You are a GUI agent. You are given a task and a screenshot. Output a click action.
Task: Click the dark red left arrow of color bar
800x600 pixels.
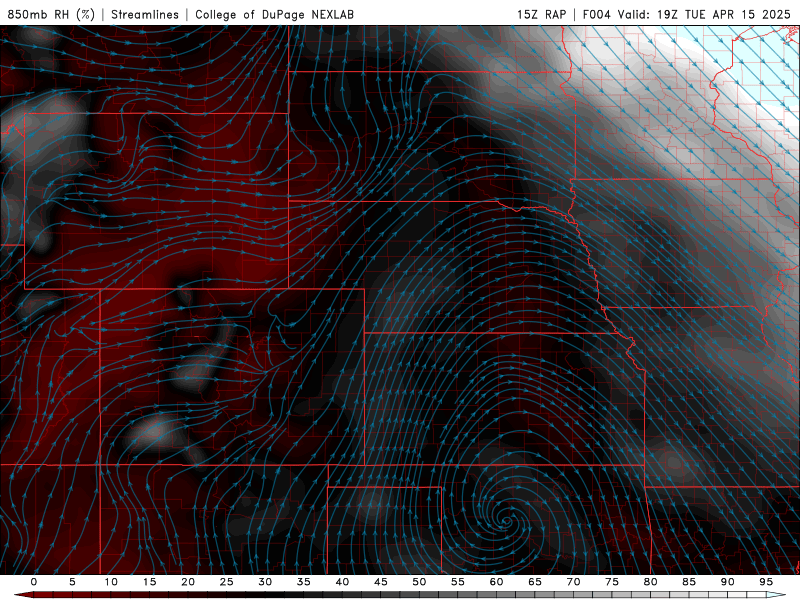point(23,595)
